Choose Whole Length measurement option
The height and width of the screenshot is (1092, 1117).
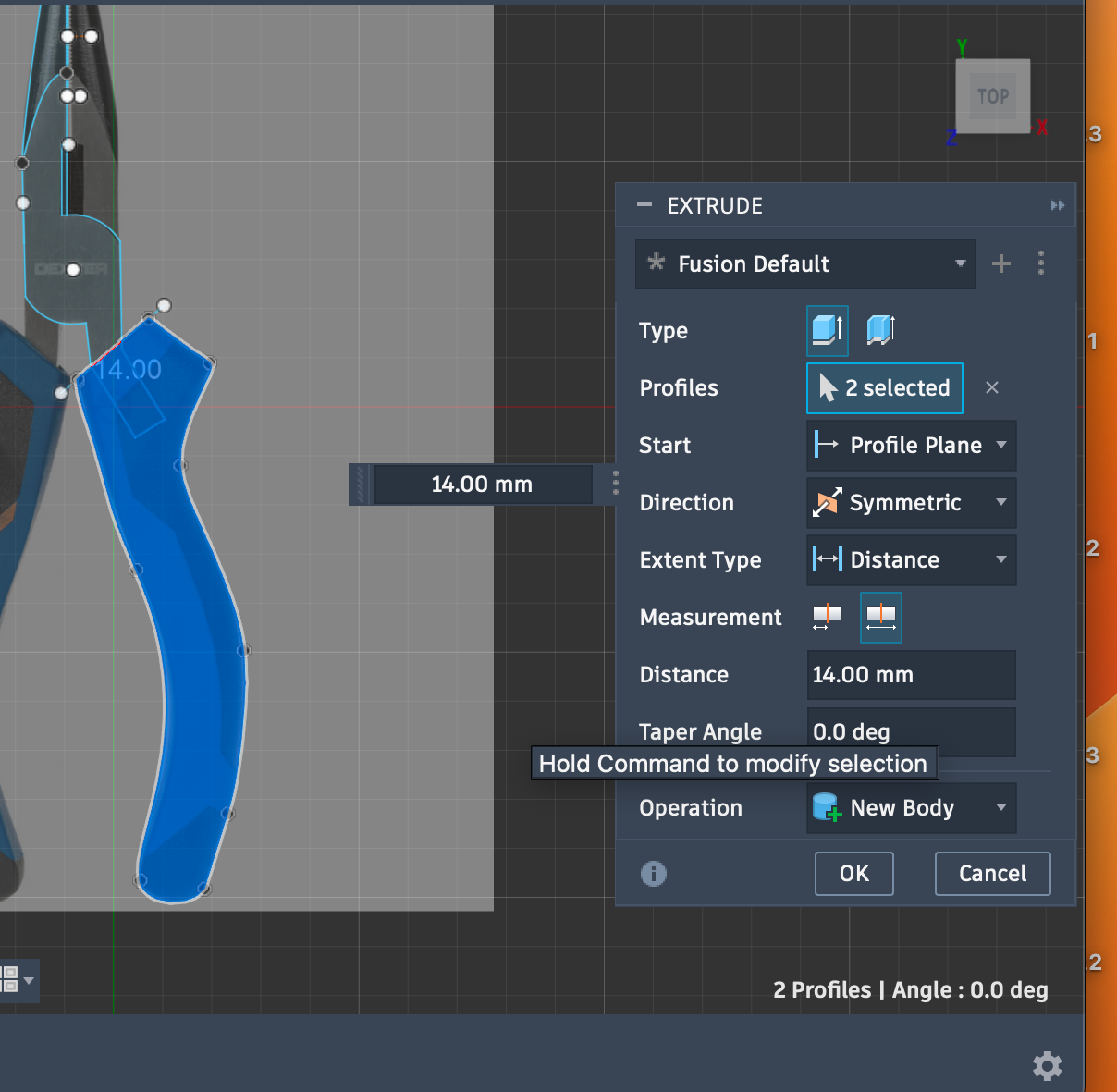click(880, 617)
